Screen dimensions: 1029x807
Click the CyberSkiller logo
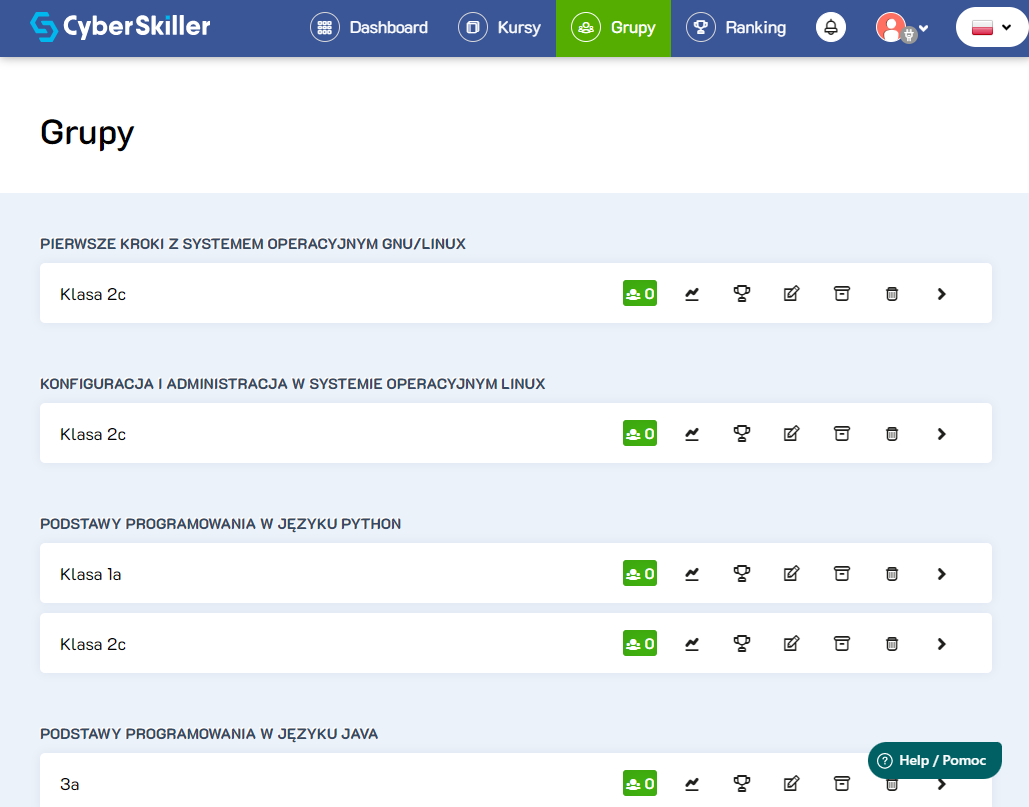coord(120,27)
